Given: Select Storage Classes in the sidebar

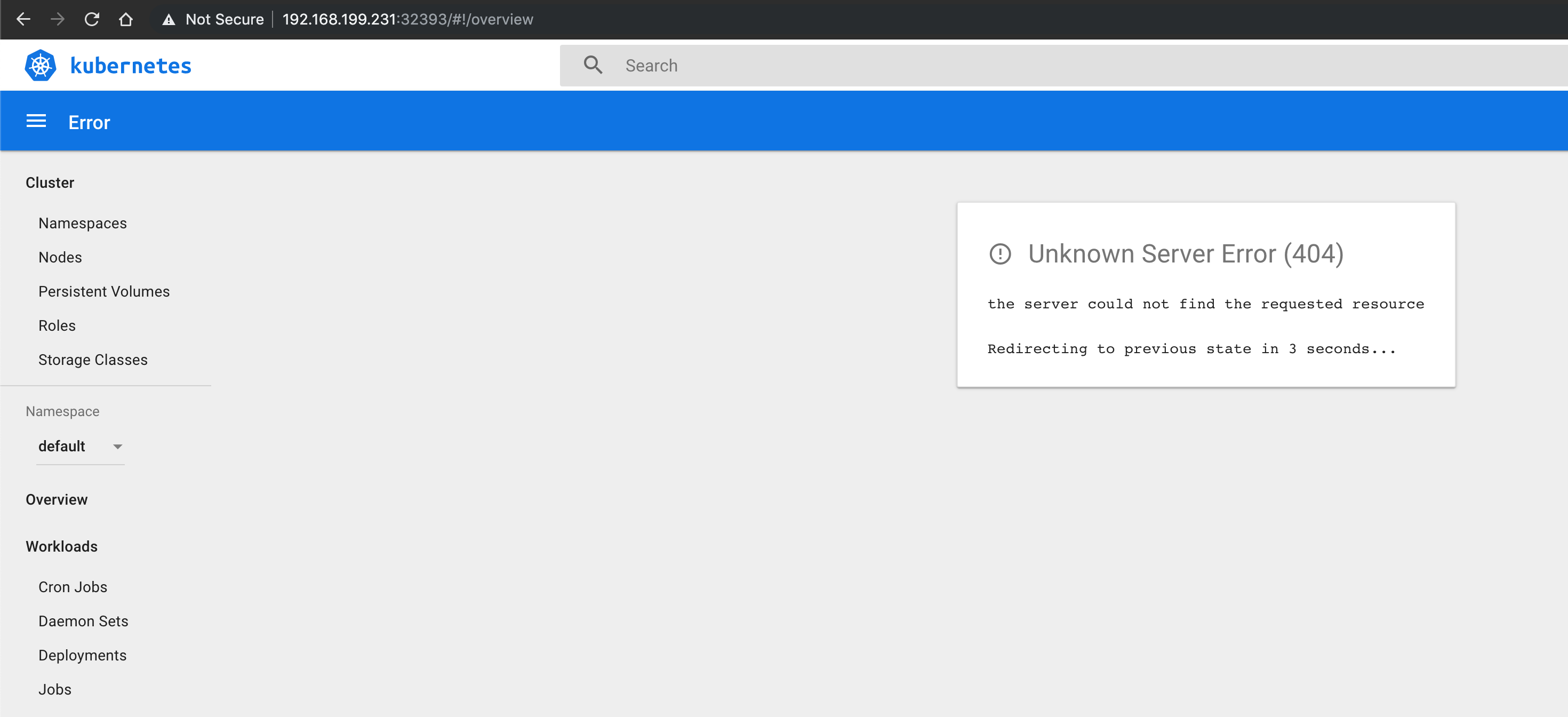Looking at the screenshot, I should (x=93, y=360).
